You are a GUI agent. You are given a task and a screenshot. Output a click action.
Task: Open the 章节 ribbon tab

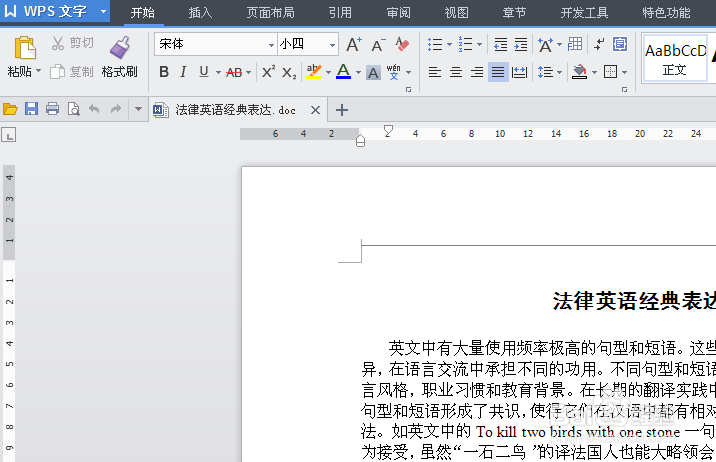(515, 12)
